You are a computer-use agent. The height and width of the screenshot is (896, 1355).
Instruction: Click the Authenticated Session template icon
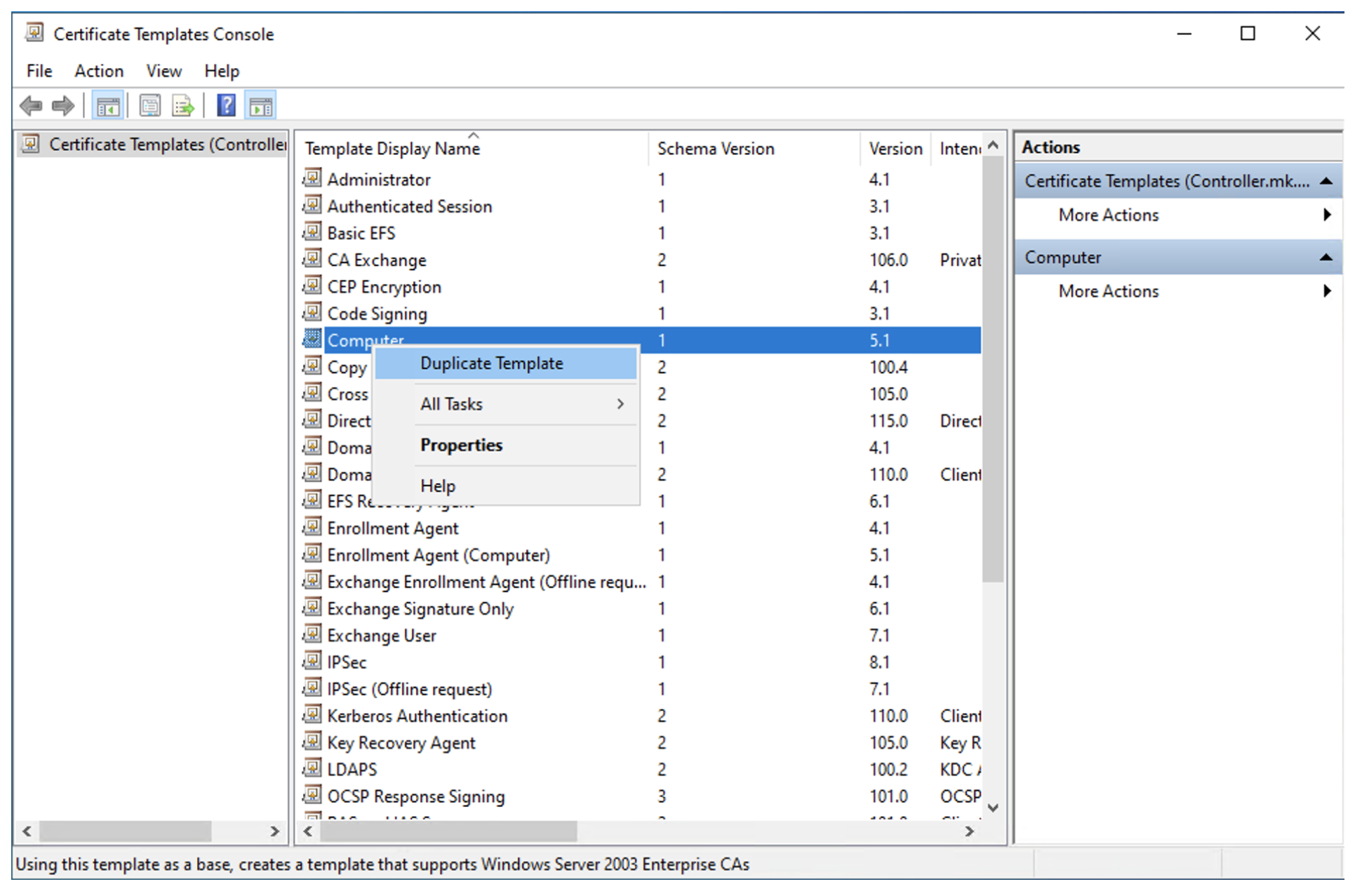(312, 205)
